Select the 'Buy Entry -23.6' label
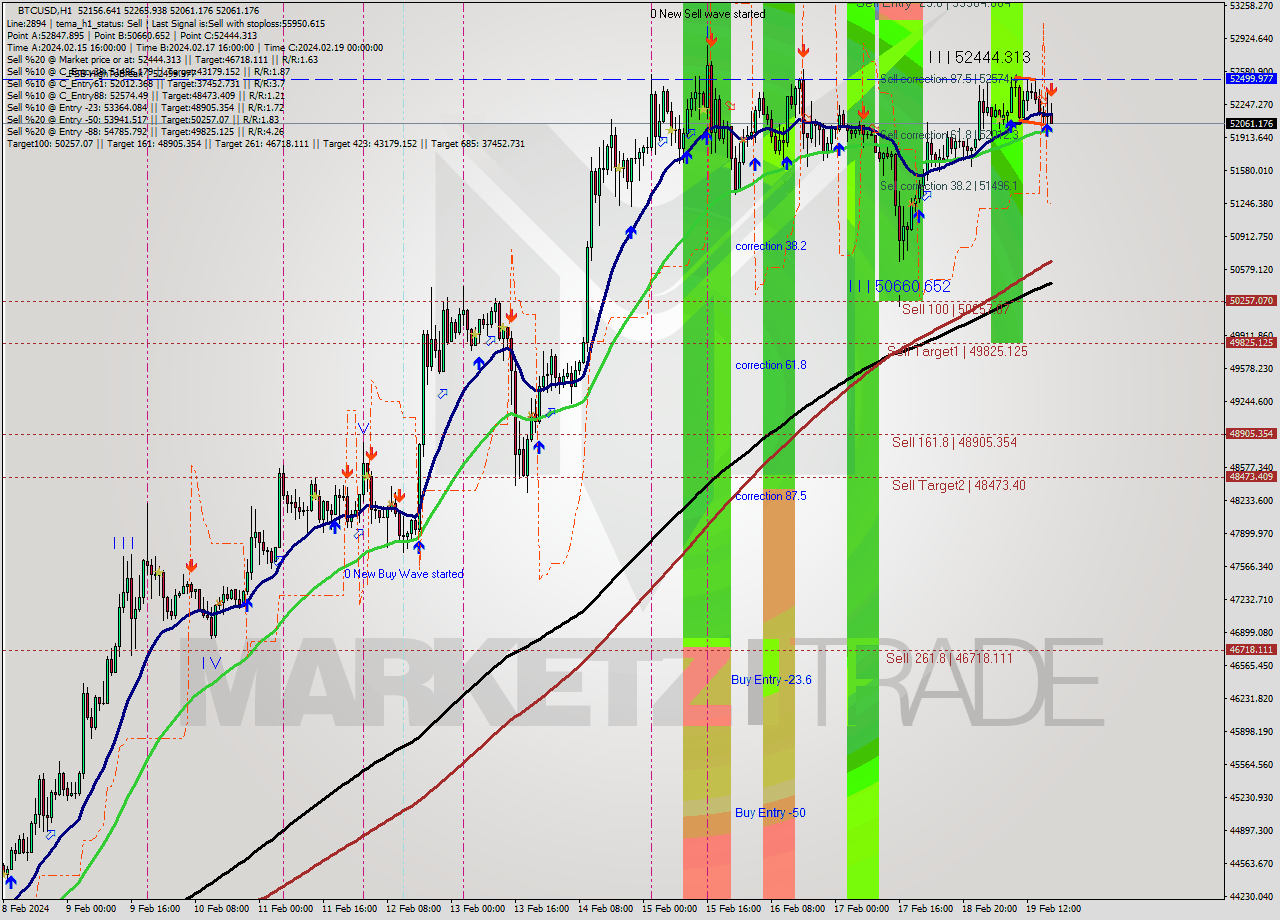 (x=771, y=680)
